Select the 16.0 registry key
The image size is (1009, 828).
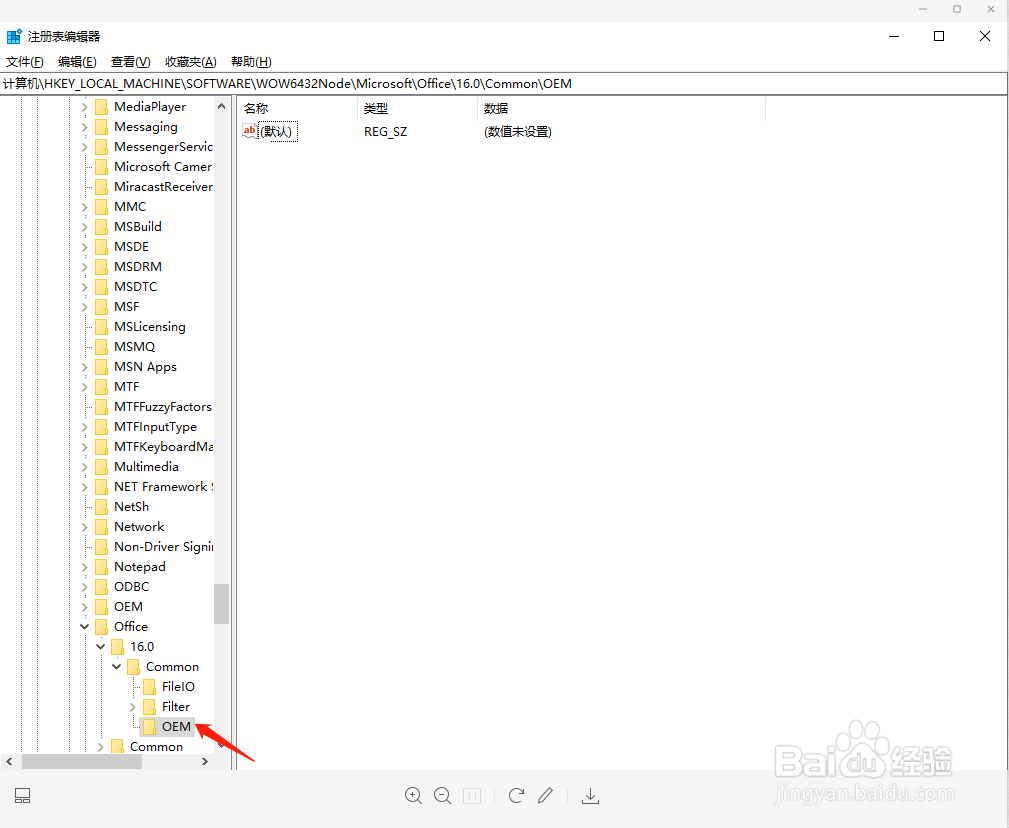point(140,646)
